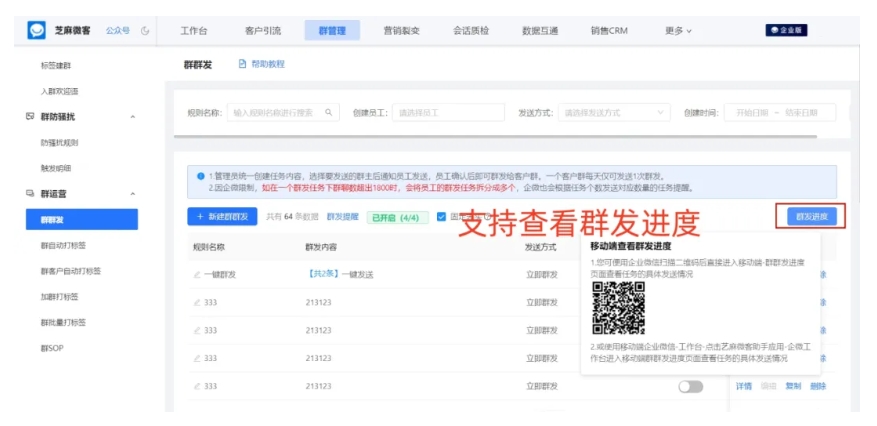The width and height of the screenshot is (877, 426).
Task: Click the 群发进度 button
Action: (x=812, y=216)
